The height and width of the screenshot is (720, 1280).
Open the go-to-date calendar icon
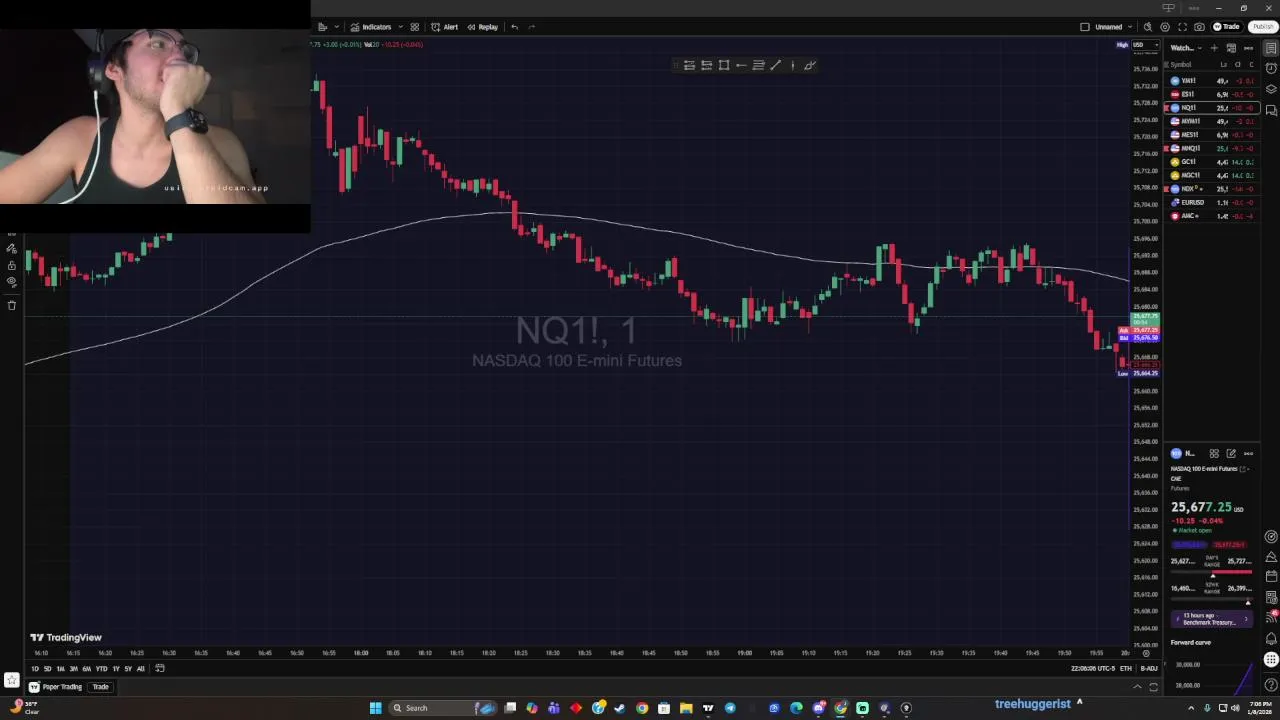click(160, 669)
